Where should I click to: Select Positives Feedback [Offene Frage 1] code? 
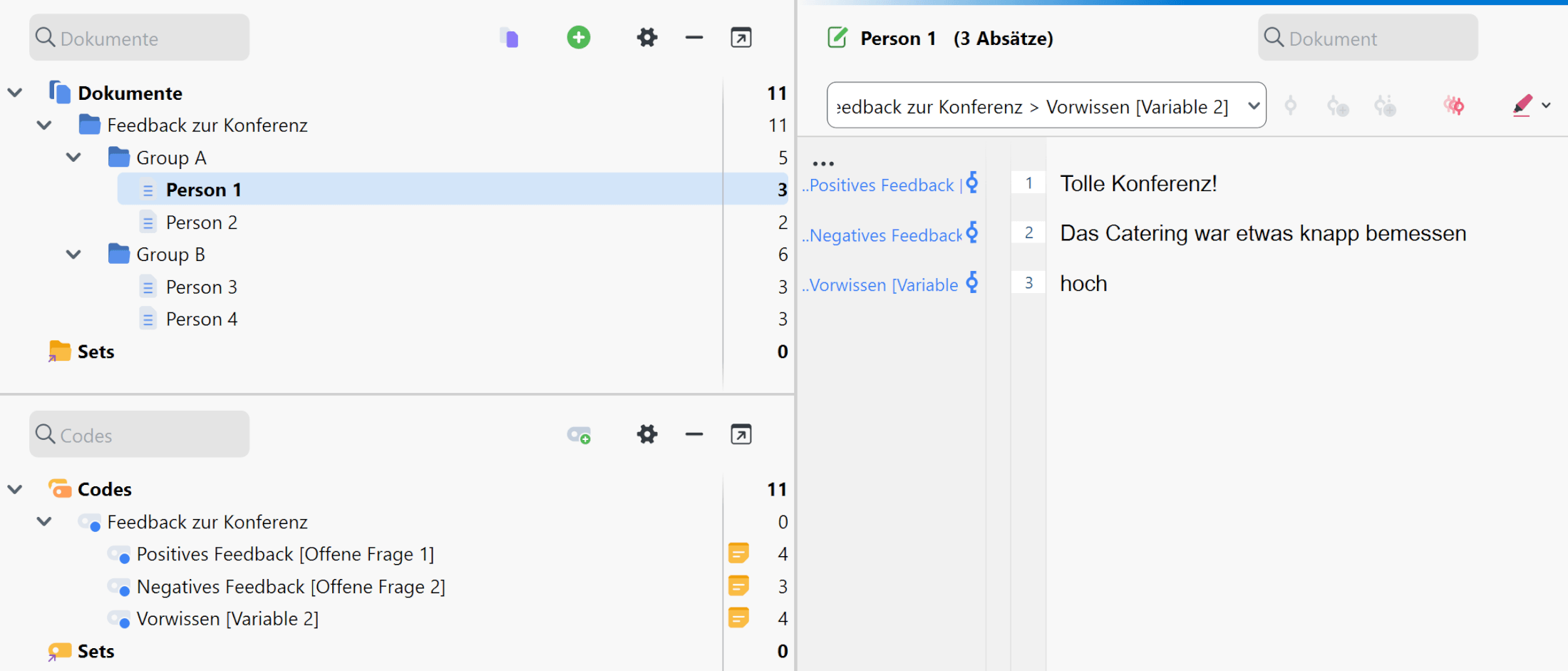(x=285, y=554)
